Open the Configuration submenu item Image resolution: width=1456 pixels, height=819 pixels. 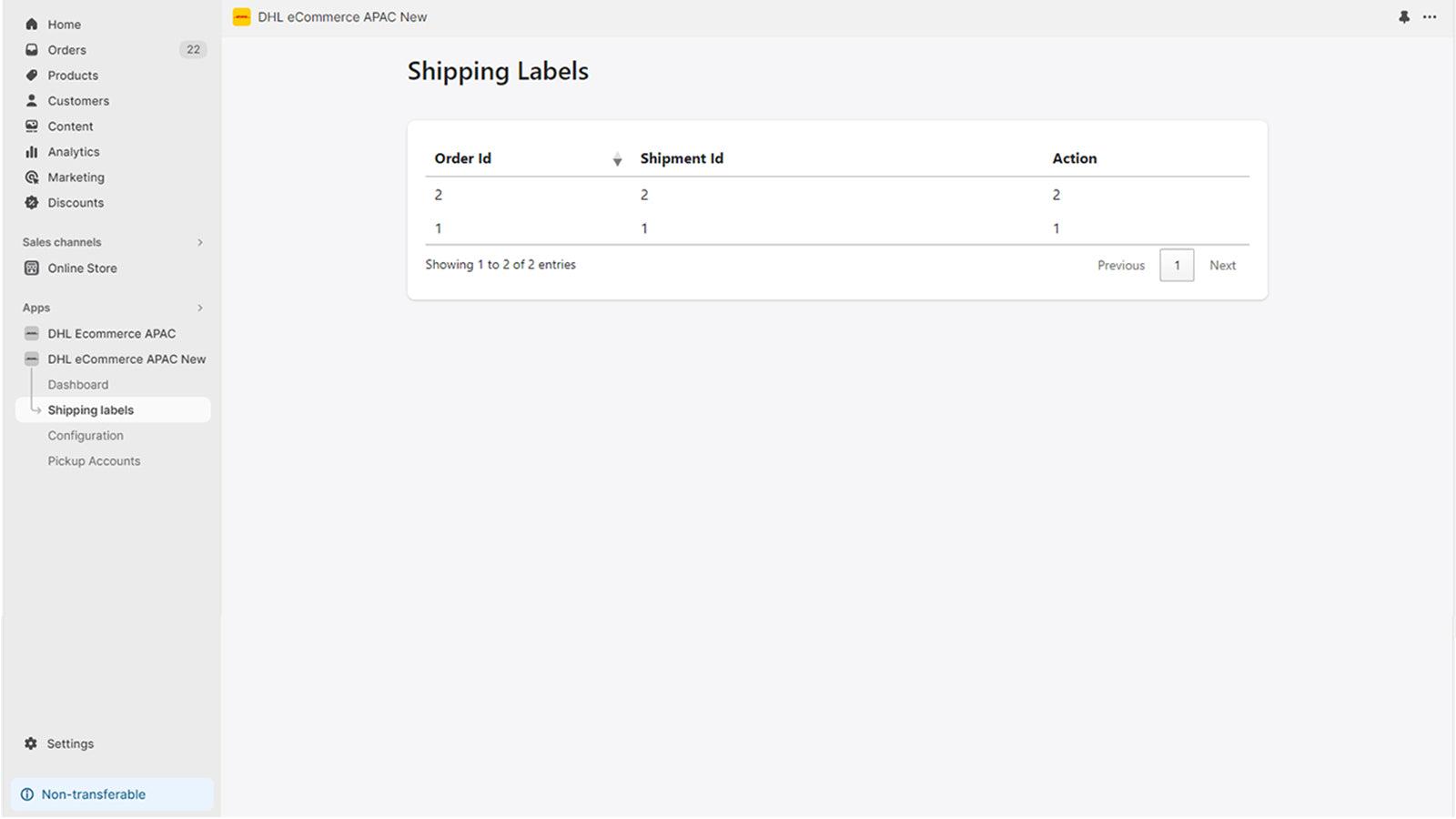[86, 436]
